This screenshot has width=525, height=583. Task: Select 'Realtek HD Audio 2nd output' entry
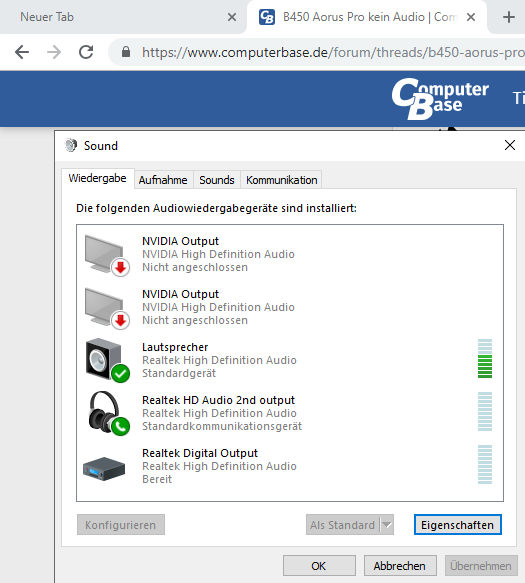218,400
